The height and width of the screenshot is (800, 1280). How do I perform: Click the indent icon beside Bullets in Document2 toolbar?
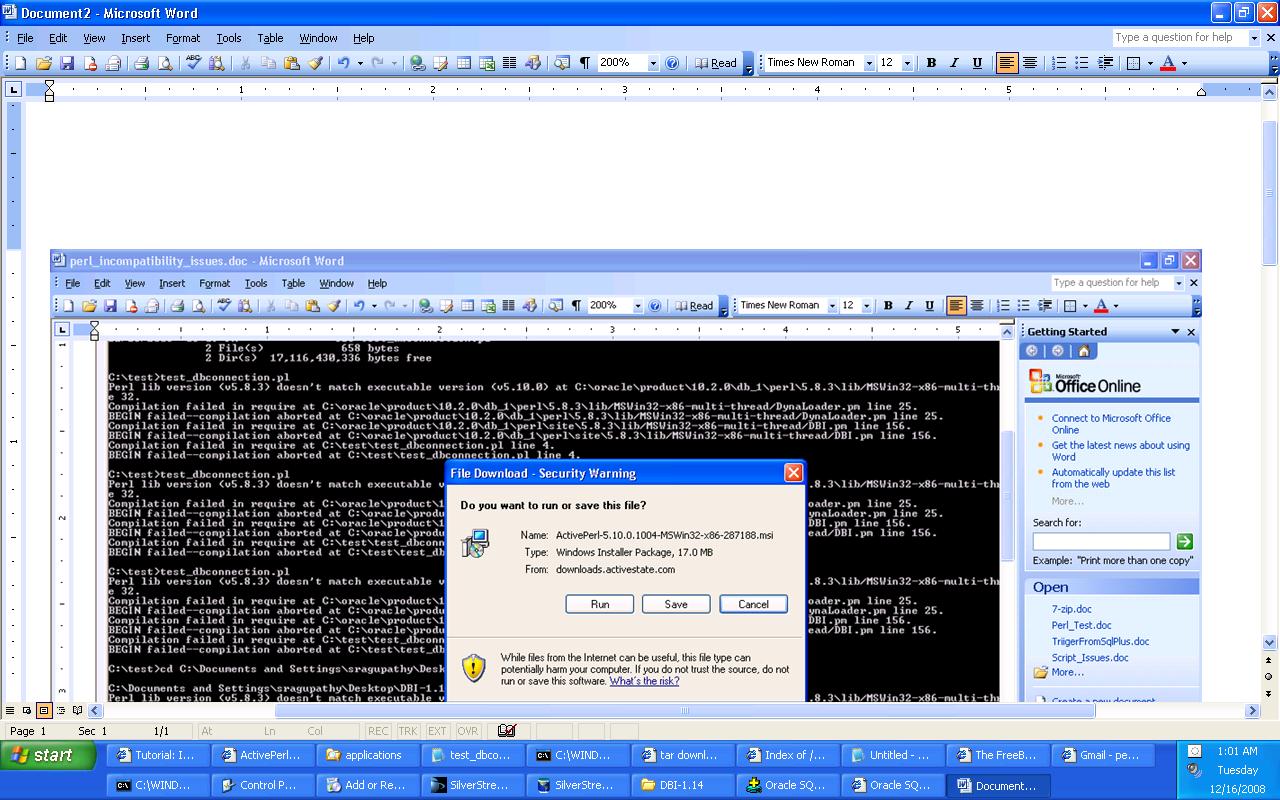tap(1106, 63)
